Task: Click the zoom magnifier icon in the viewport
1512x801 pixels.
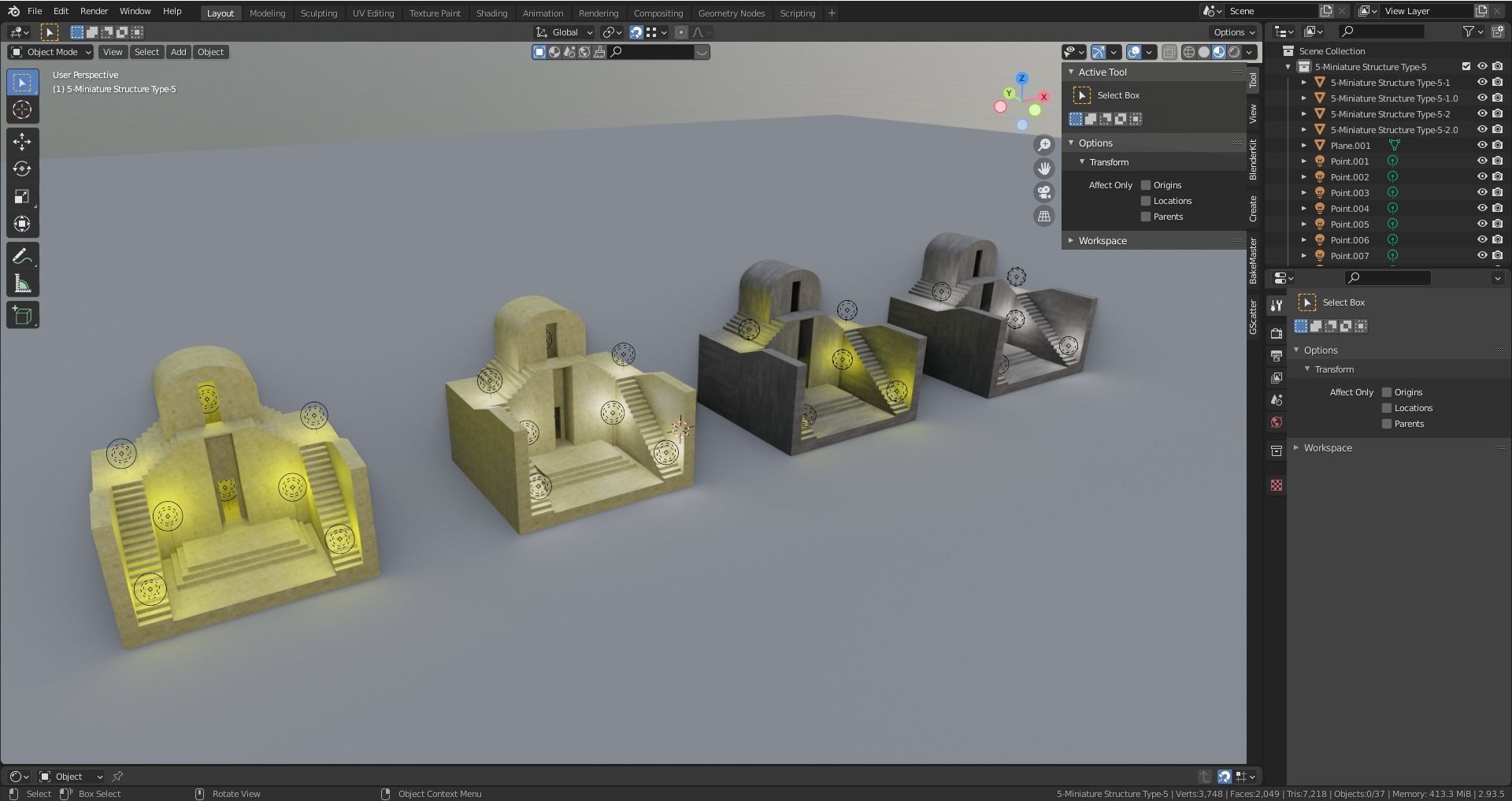Action: (1043, 144)
